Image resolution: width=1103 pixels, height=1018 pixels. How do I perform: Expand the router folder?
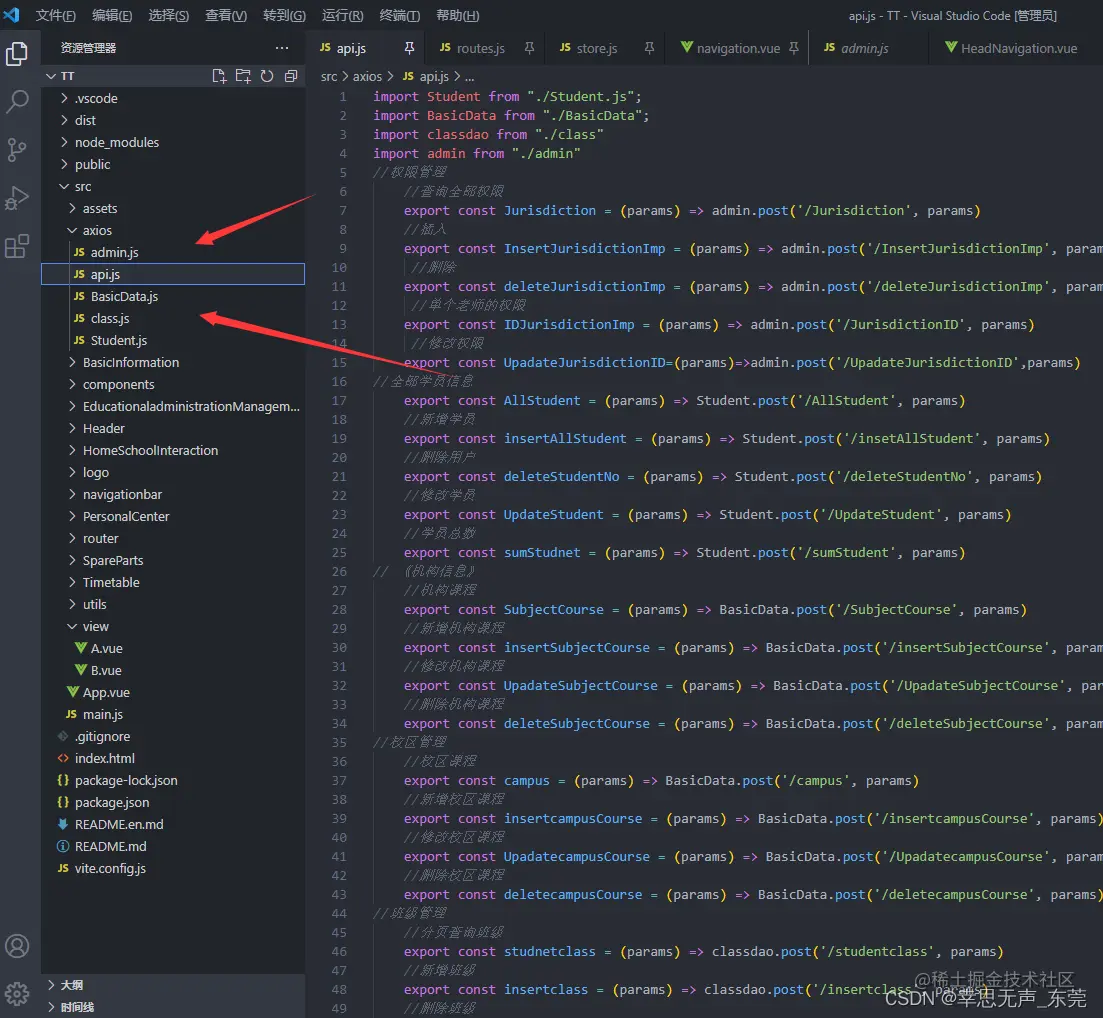173,538
